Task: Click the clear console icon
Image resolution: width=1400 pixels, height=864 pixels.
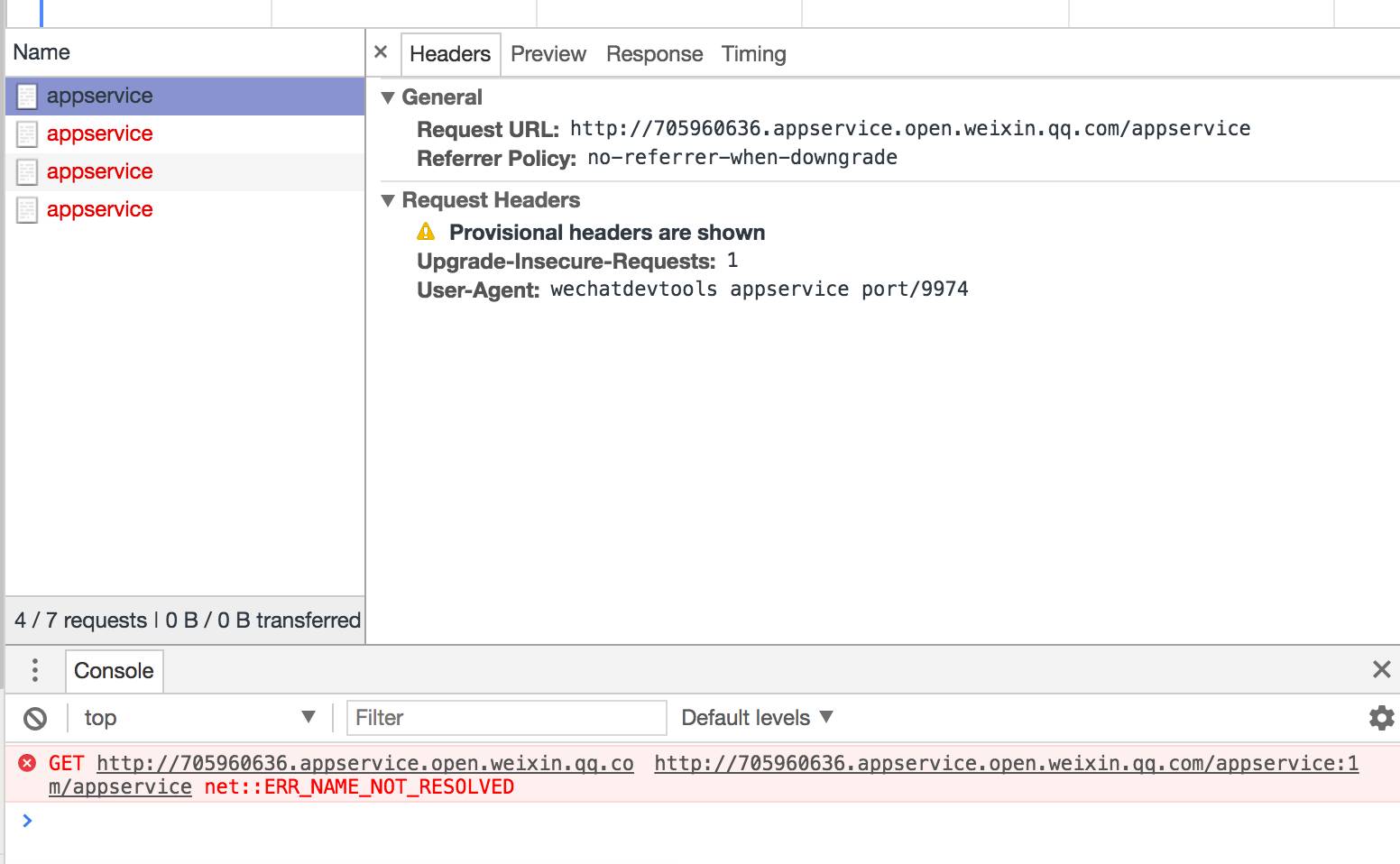Action: pos(35,718)
